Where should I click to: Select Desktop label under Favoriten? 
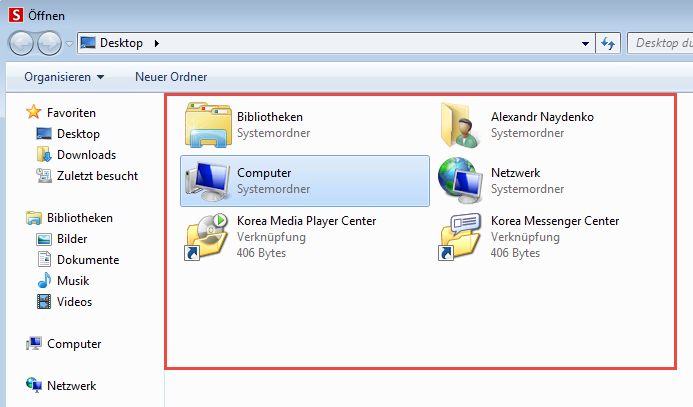pos(78,134)
